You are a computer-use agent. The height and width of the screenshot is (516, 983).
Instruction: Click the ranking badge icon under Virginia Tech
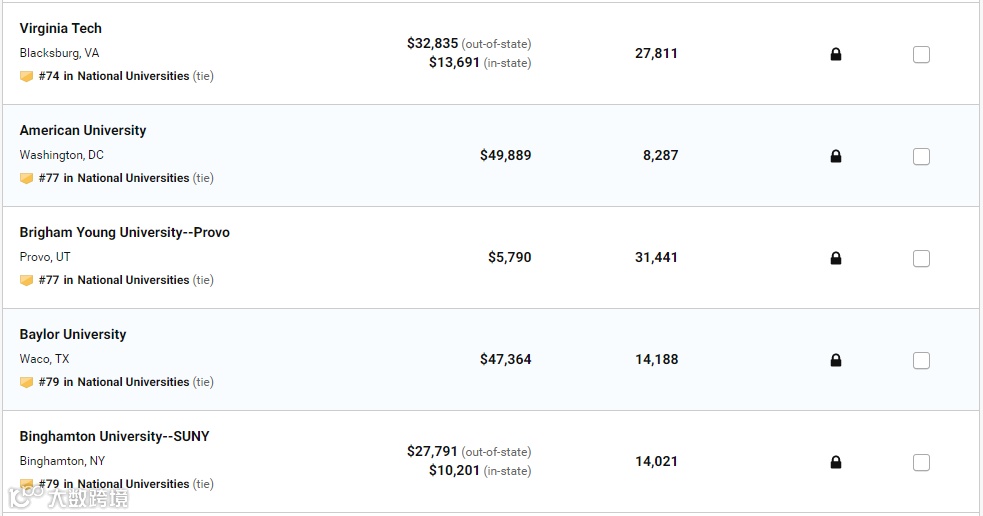pyautogui.click(x=27, y=76)
